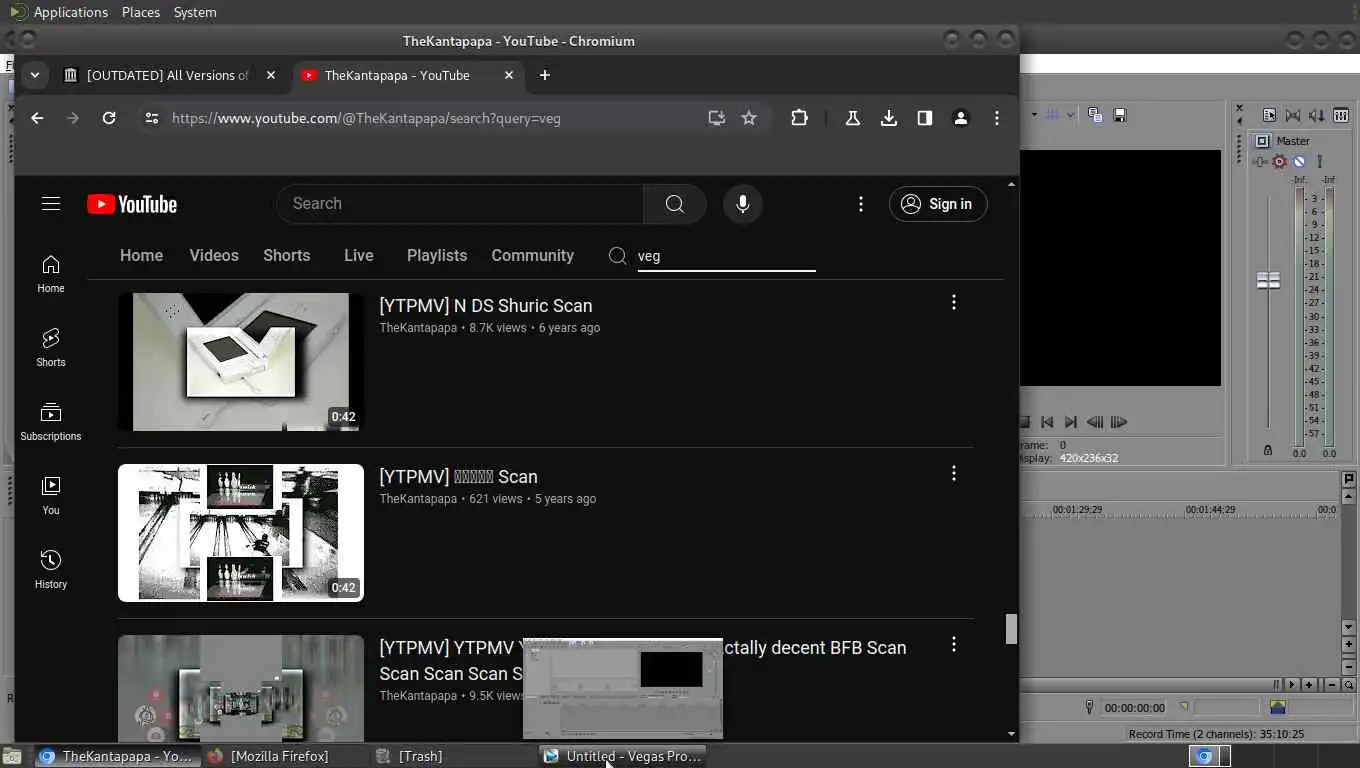Image resolution: width=1360 pixels, height=768 pixels.
Task: View site information icon beside the URL
Action: point(151,118)
